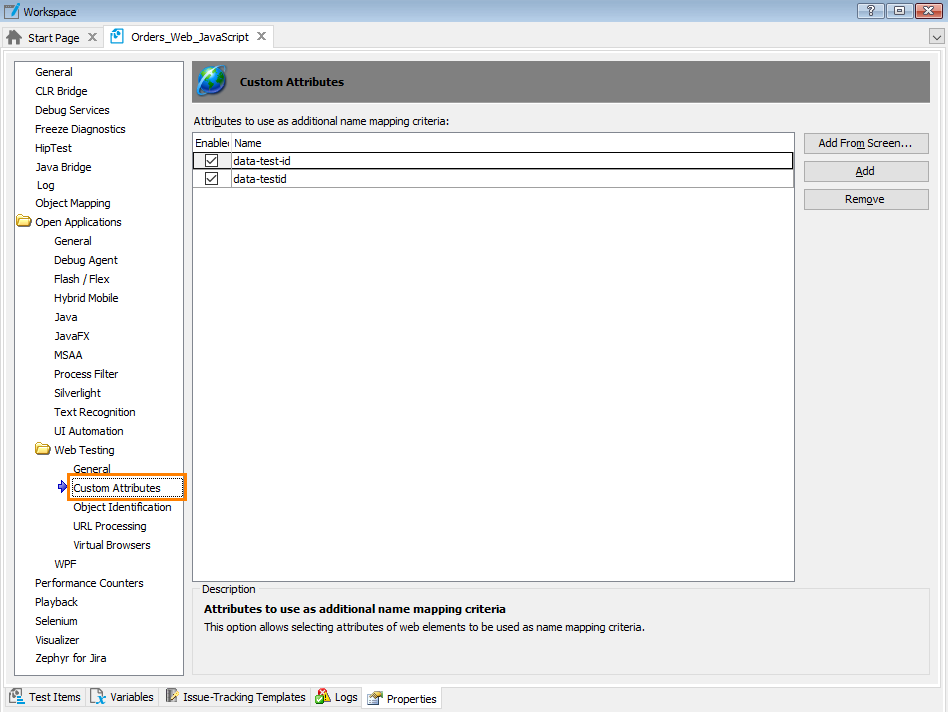Click the Add From Screen button
The width and height of the screenshot is (948, 712).
(x=865, y=143)
